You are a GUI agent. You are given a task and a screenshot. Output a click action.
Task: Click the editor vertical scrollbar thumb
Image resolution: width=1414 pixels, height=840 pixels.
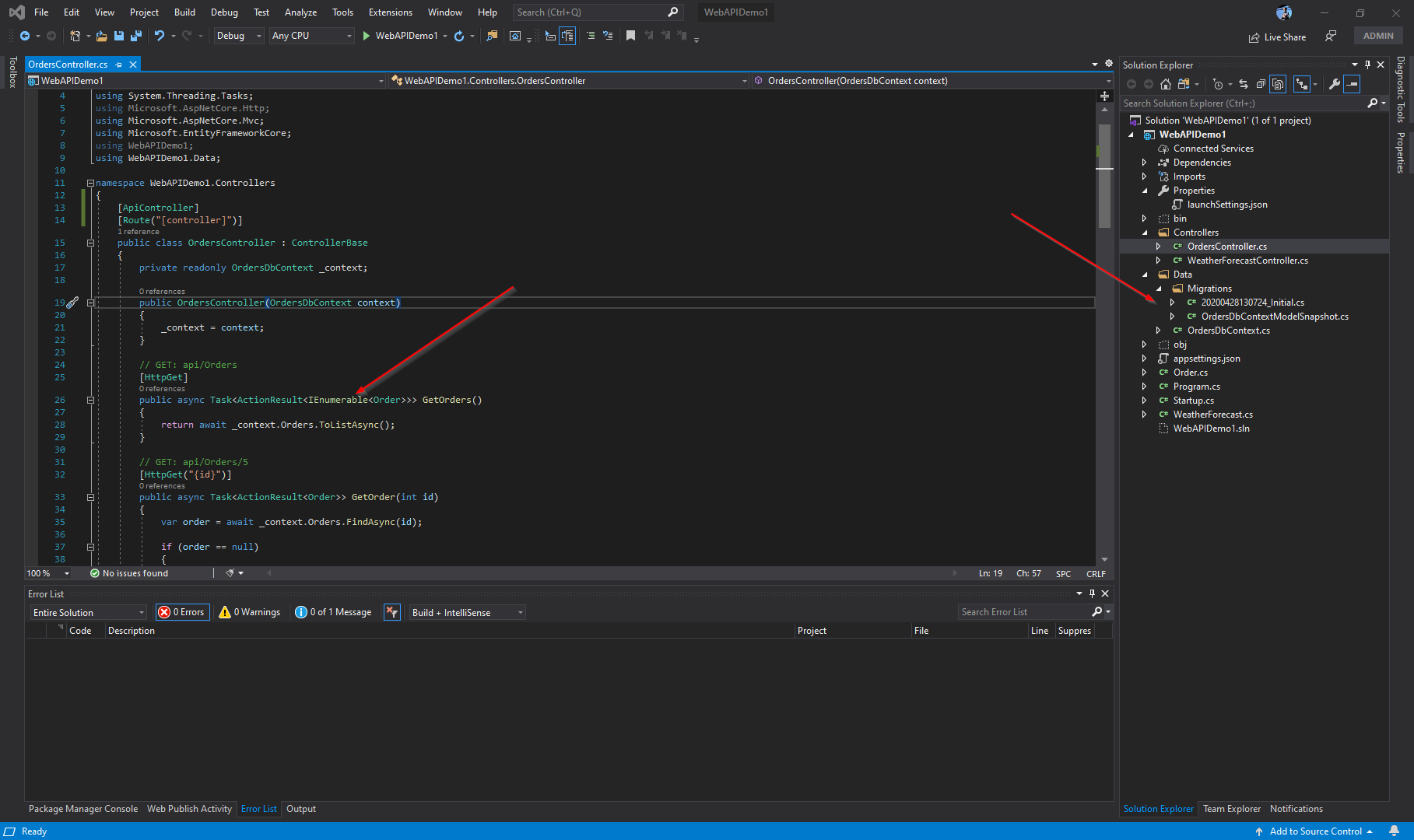[x=1104, y=175]
